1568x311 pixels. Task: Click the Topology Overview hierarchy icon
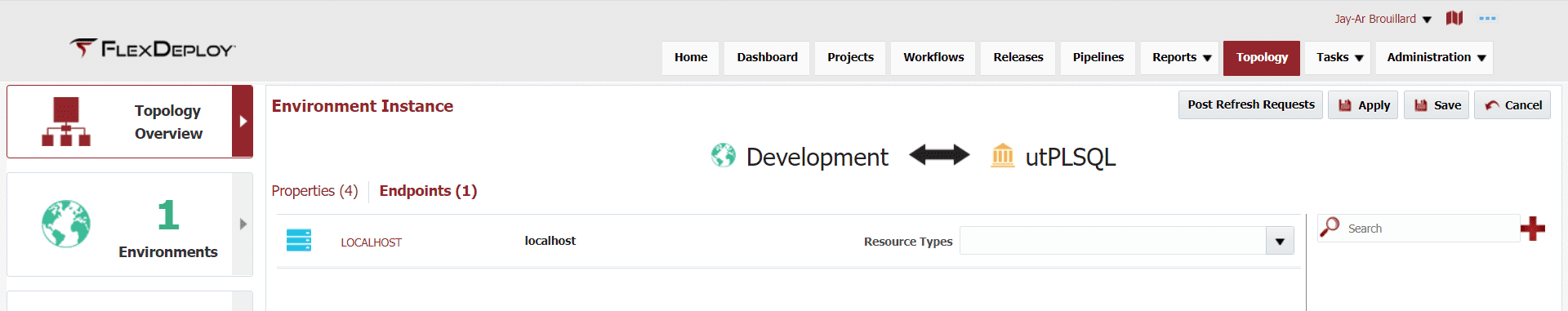pos(66,122)
